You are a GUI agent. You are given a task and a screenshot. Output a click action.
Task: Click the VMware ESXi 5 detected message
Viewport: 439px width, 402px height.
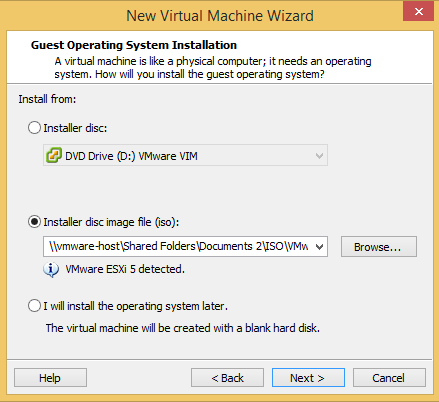coord(125,269)
